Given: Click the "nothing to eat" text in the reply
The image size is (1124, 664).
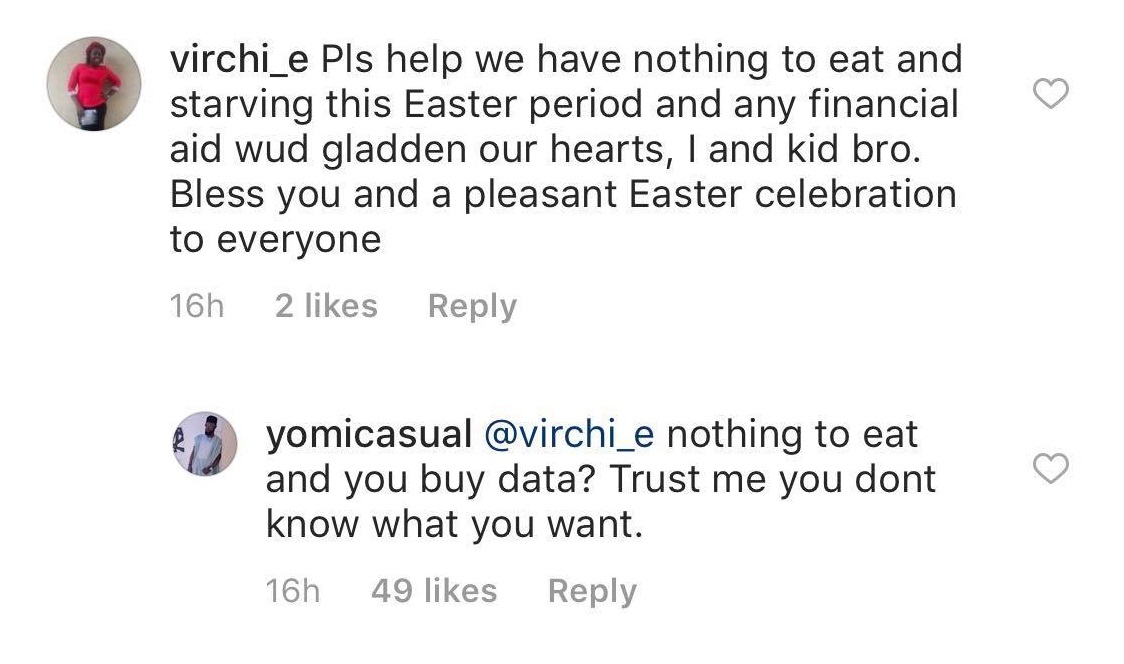Looking at the screenshot, I should coord(792,435).
